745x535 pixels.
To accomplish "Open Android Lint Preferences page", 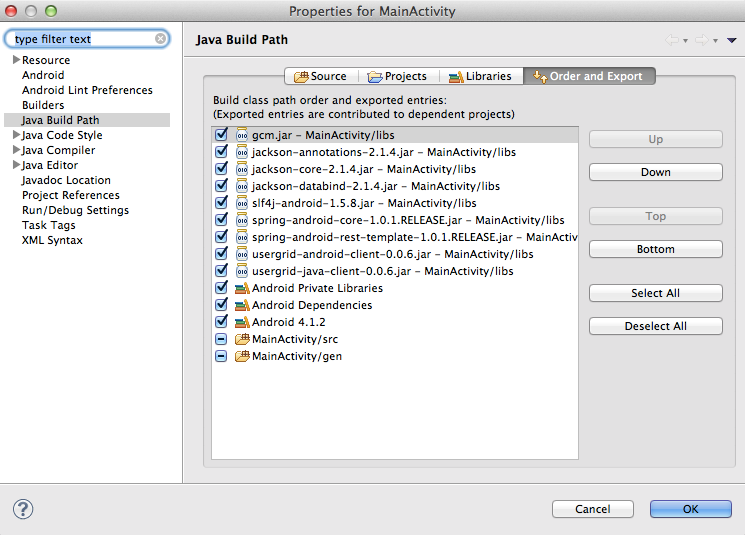I will pyautogui.click(x=87, y=90).
